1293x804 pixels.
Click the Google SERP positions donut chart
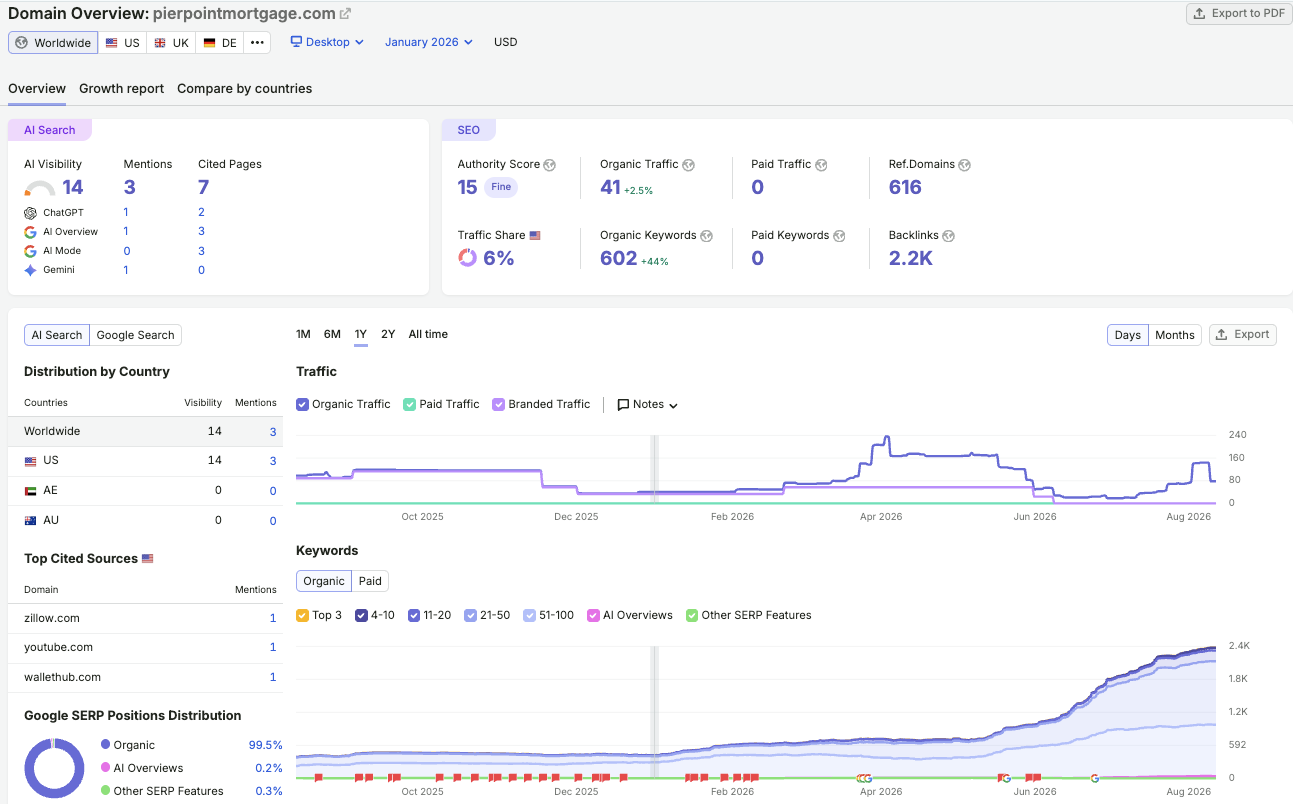[x=54, y=768]
